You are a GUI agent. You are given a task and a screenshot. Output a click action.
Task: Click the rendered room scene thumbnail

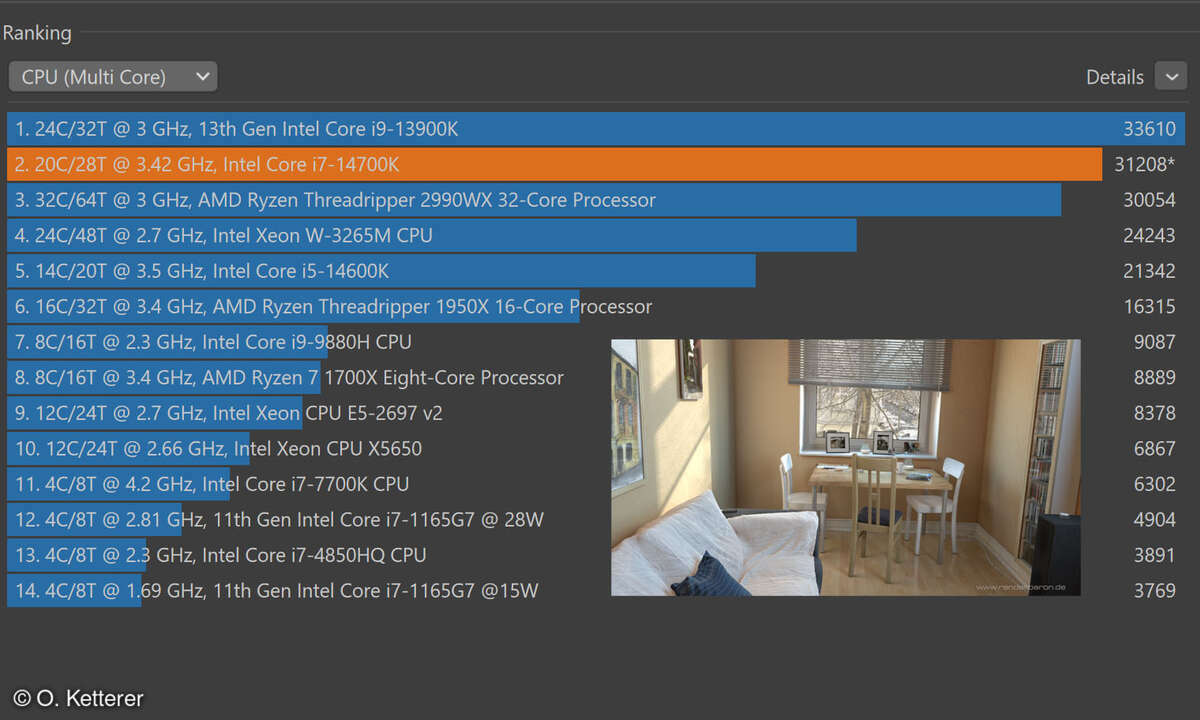point(846,468)
